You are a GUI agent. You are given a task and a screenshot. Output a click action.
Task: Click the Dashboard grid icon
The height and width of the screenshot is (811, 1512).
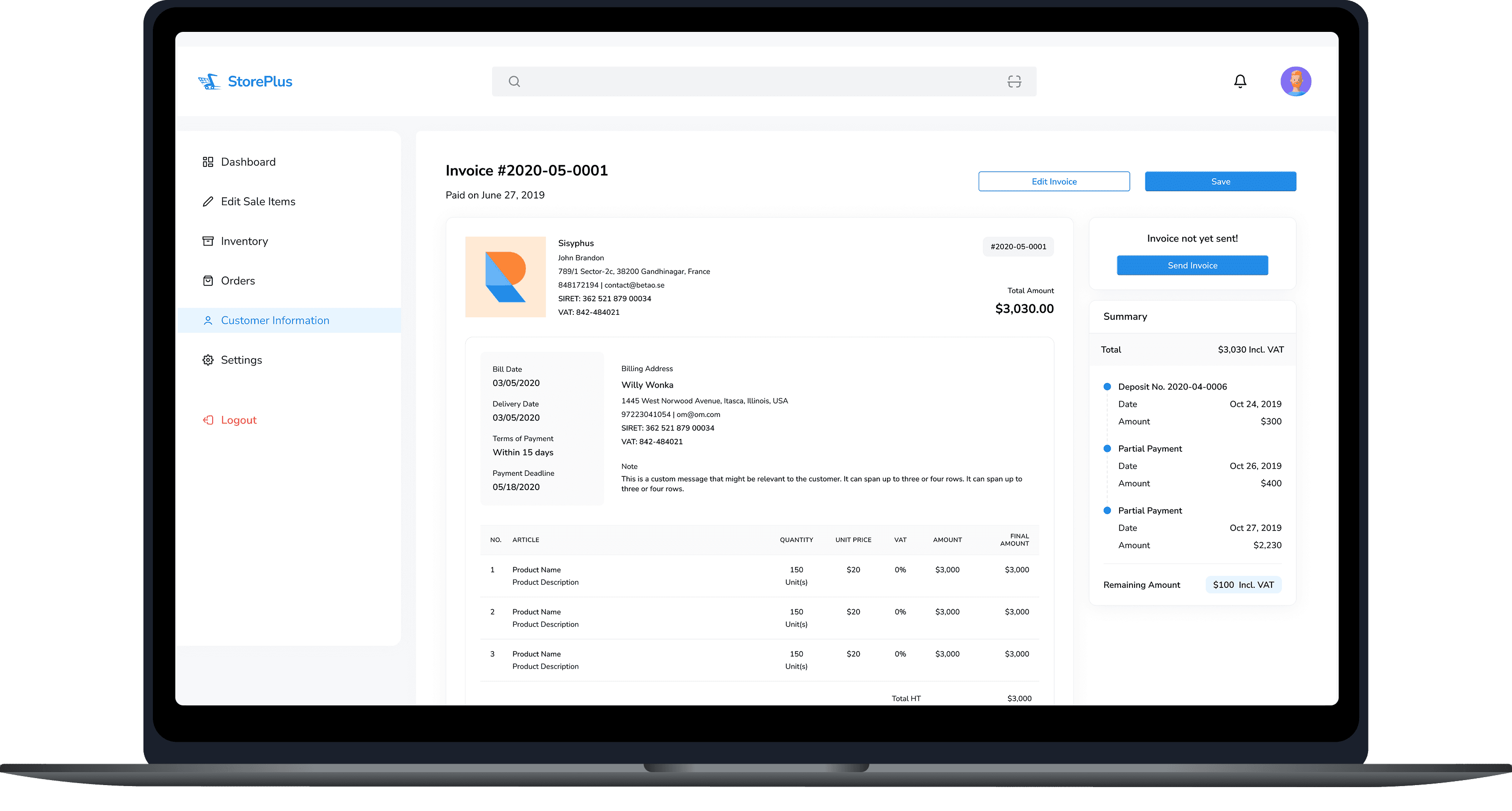tap(208, 162)
